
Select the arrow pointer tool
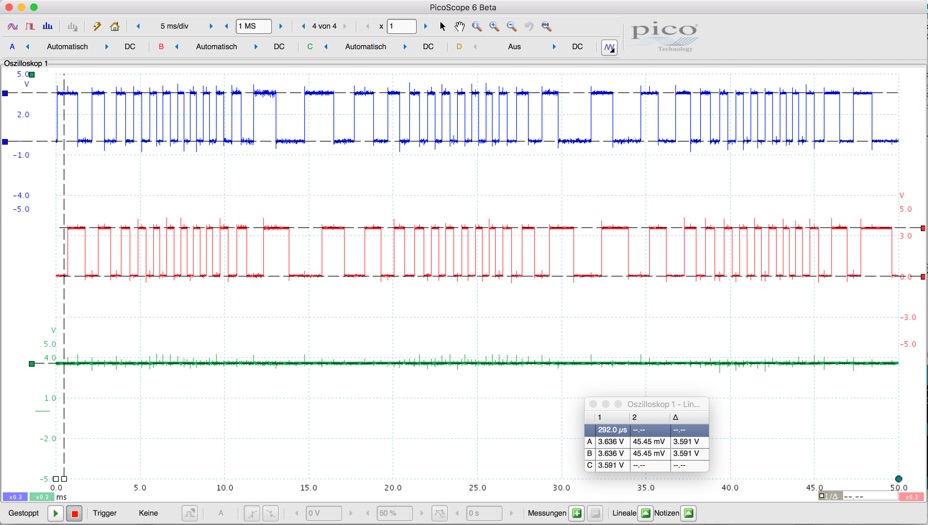442,27
